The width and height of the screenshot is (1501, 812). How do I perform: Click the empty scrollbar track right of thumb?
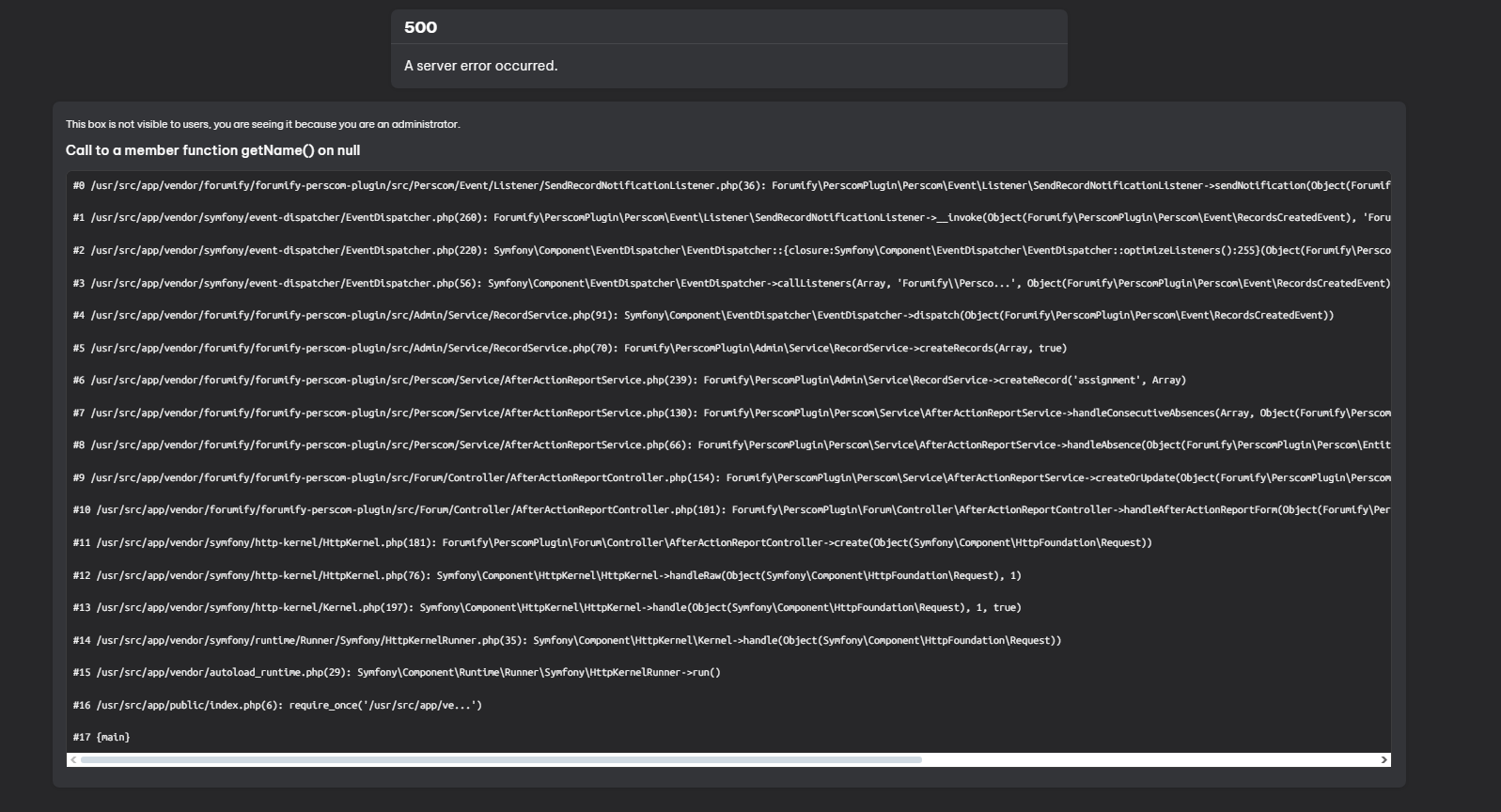click(x=1147, y=759)
